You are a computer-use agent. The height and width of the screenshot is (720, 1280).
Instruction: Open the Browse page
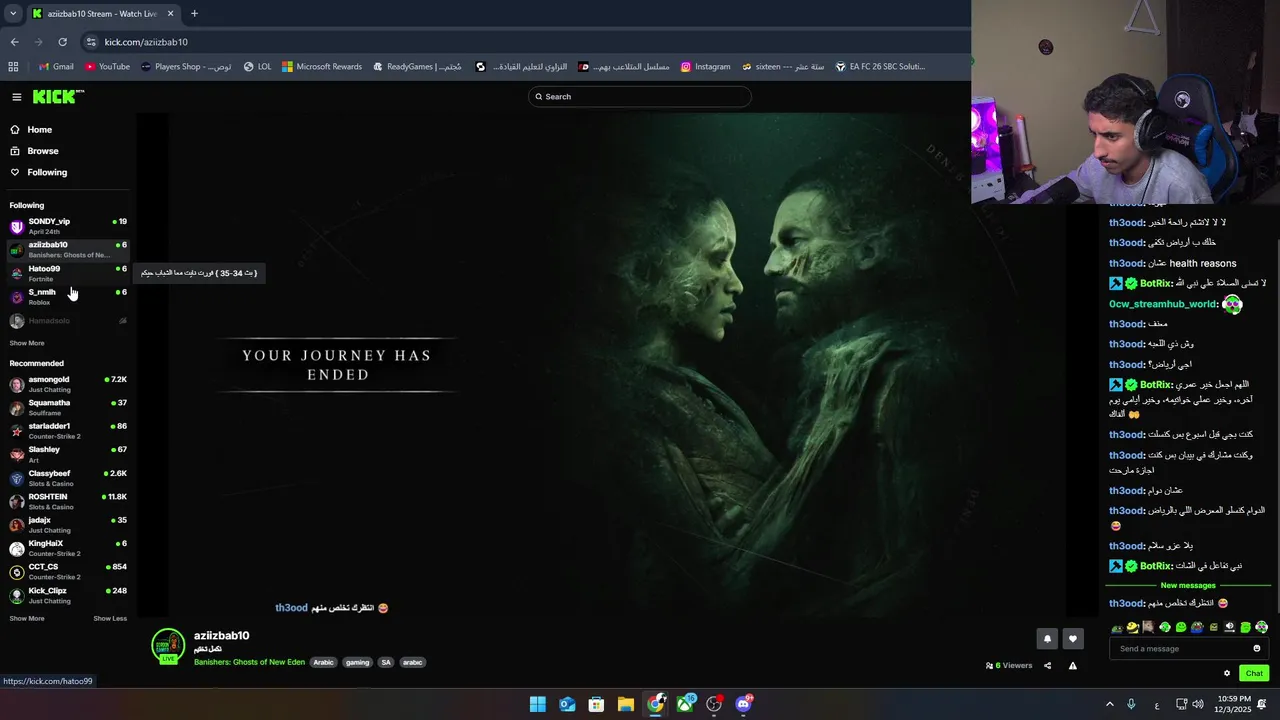[x=34, y=151]
